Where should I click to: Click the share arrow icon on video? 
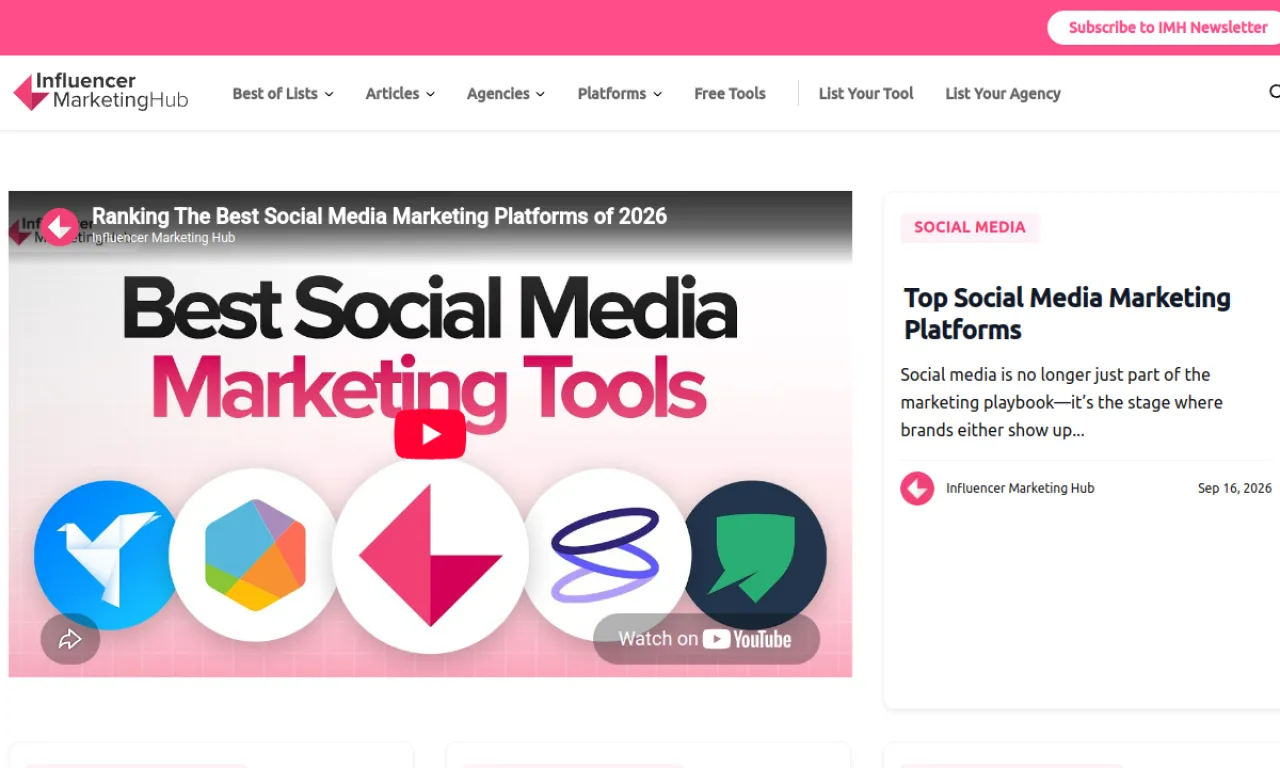pos(70,639)
